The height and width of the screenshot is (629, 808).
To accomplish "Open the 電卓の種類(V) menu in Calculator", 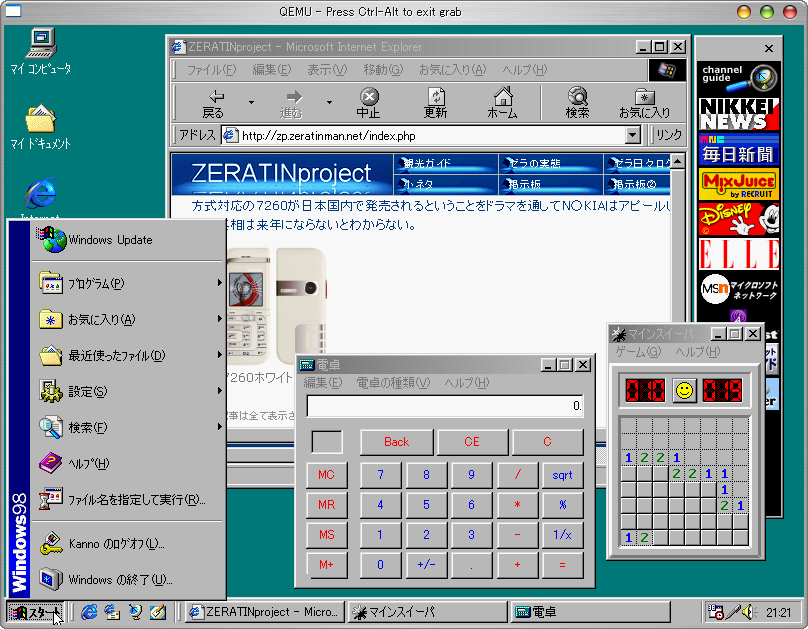I will [x=393, y=383].
